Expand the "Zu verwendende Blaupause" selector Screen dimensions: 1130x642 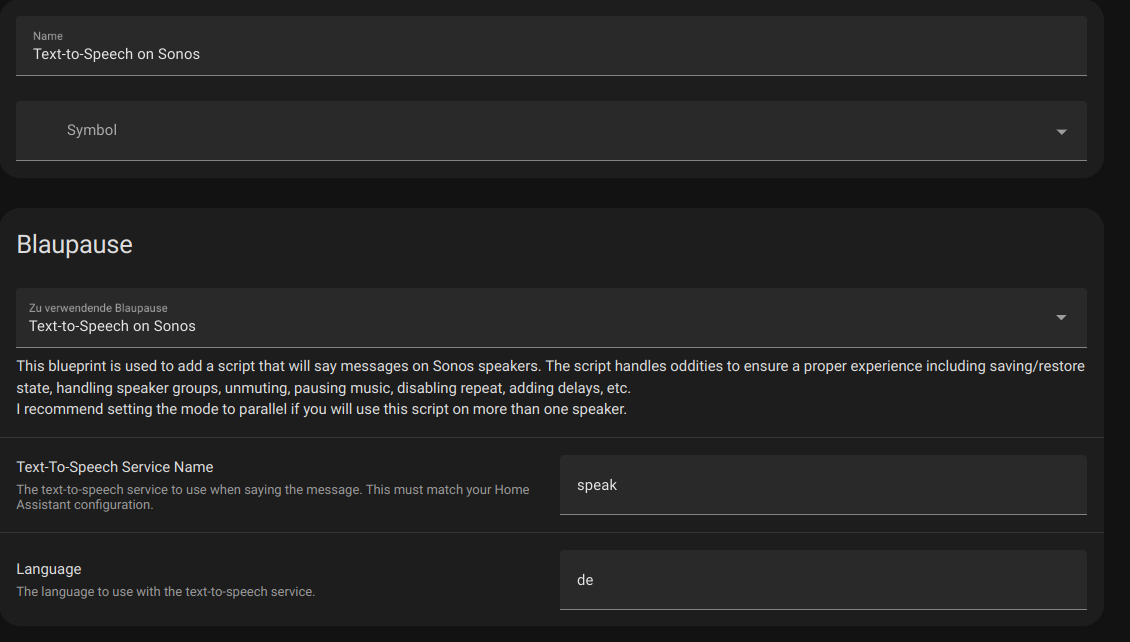point(550,318)
